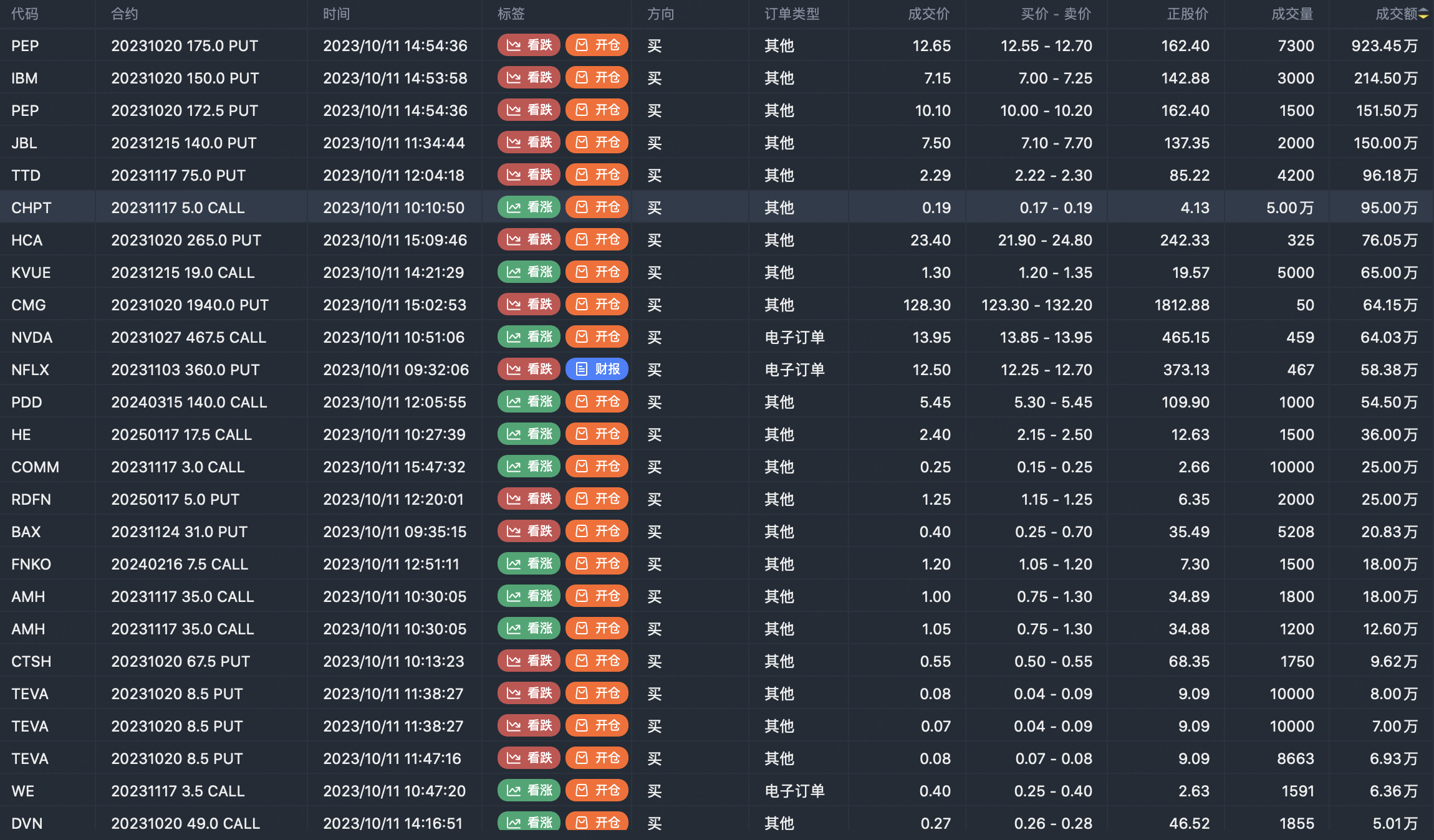Click the 128.30 trade price cell
1434x840 pixels.
(x=927, y=305)
